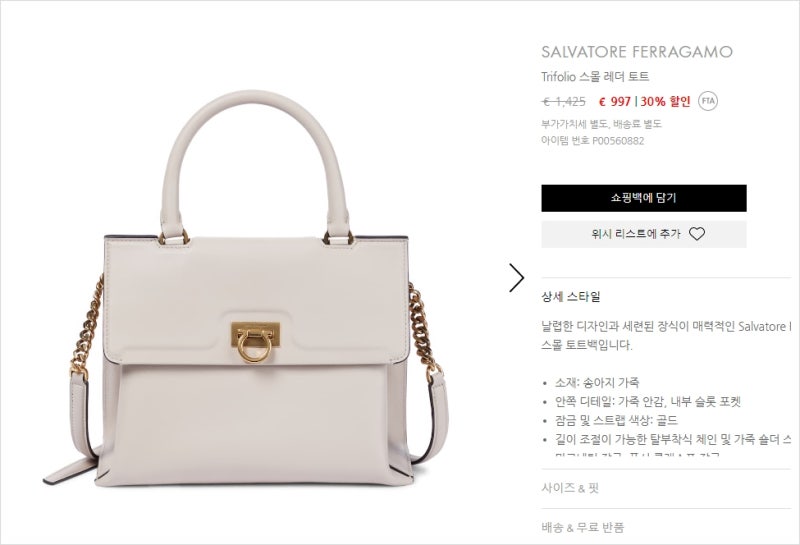The image size is (800, 545).
Task: Show next product image with arrow
Action: click(x=516, y=278)
